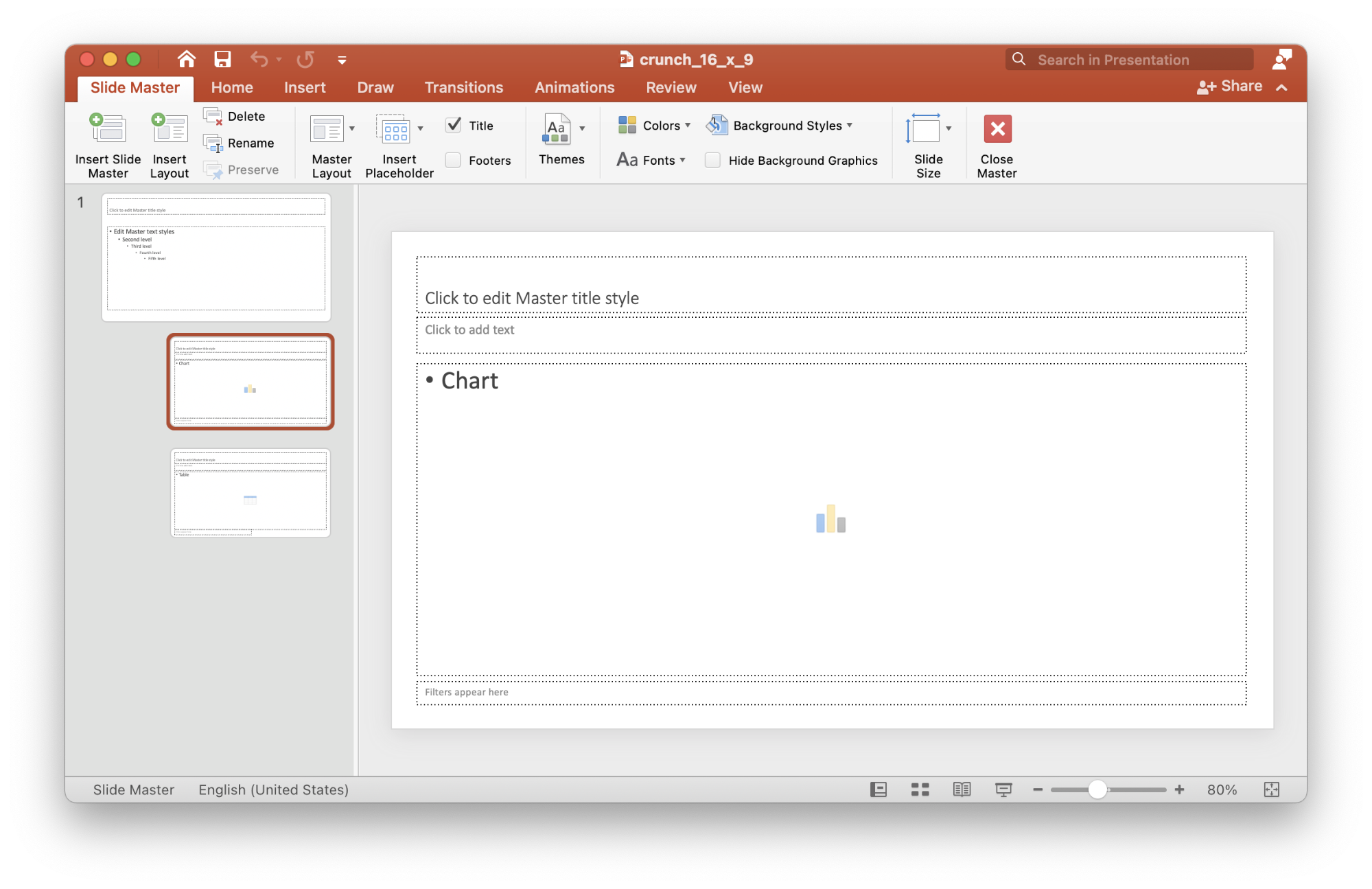Enable Hide Background Graphics
Screen dimensions: 1372x889
tap(712, 160)
